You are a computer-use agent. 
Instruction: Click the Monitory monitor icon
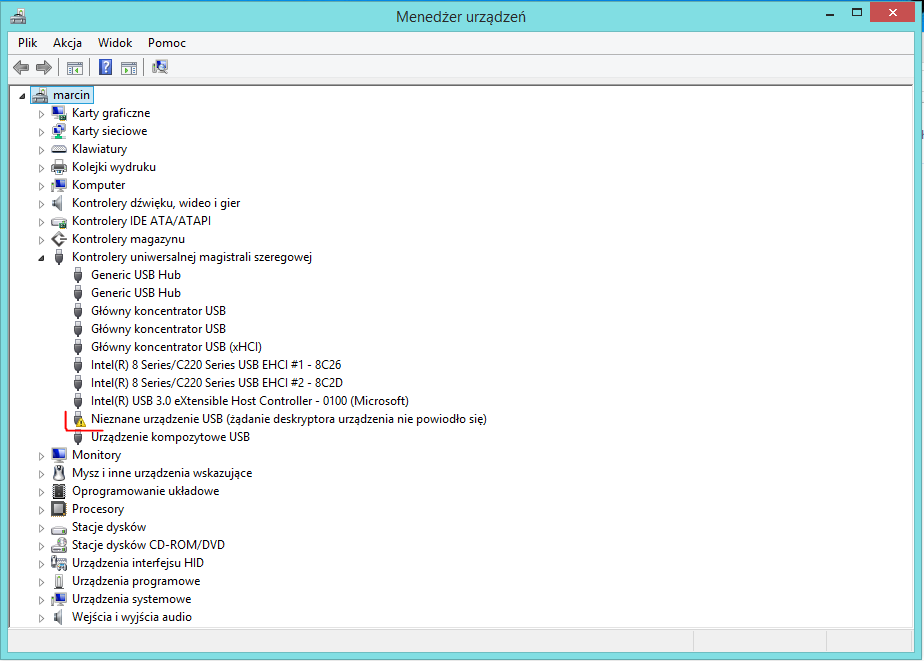pyautogui.click(x=59, y=455)
